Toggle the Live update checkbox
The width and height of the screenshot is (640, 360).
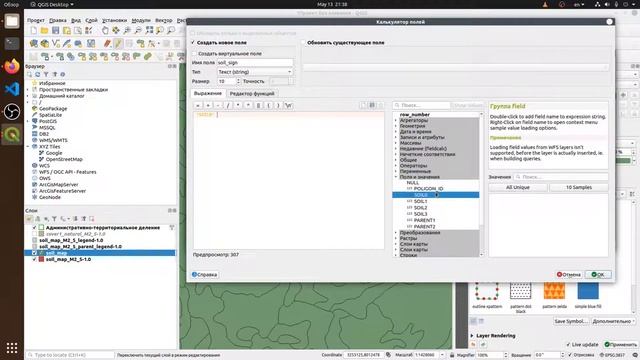(568, 344)
